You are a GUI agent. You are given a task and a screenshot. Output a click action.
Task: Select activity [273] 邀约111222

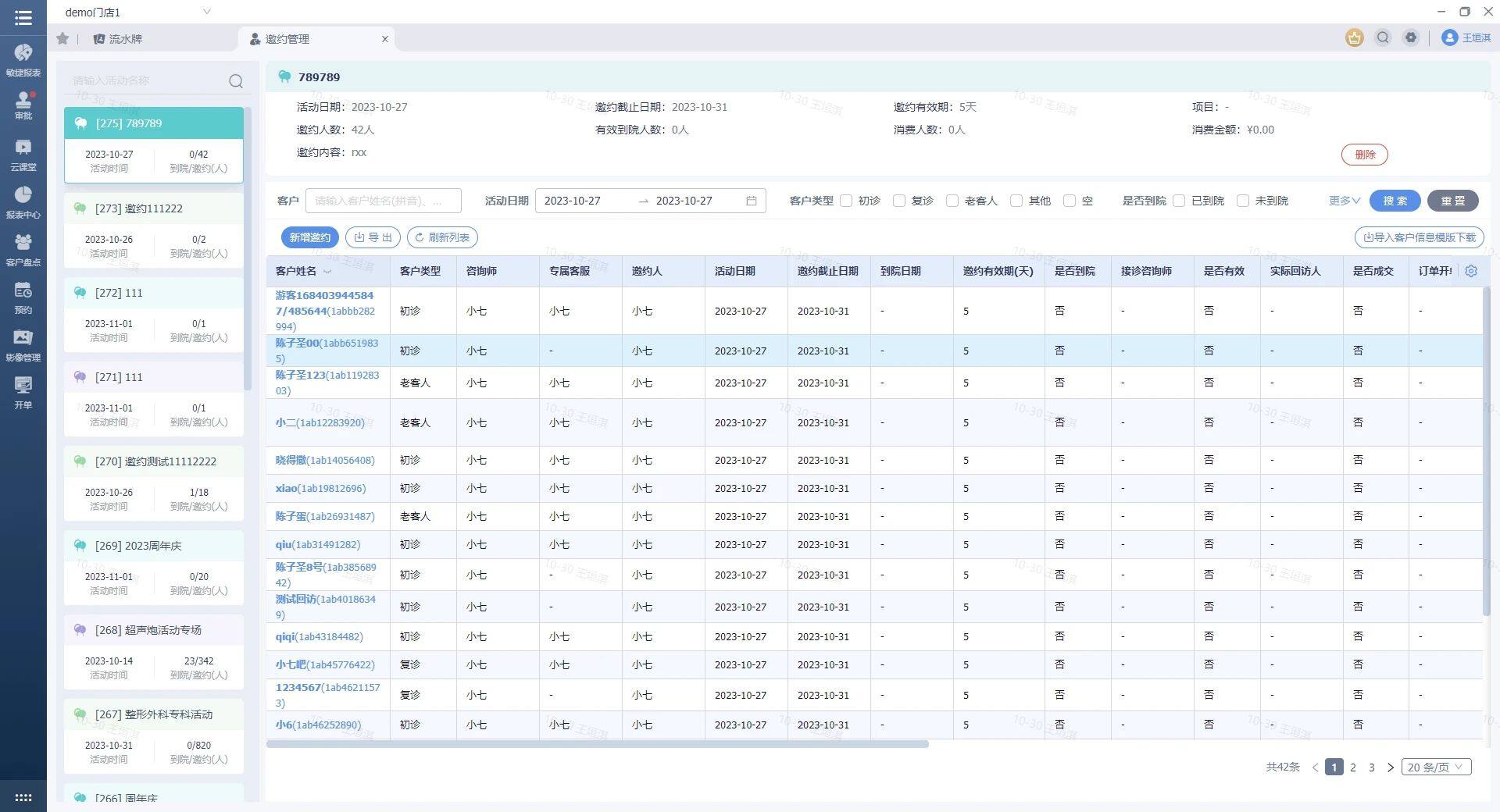(154, 230)
